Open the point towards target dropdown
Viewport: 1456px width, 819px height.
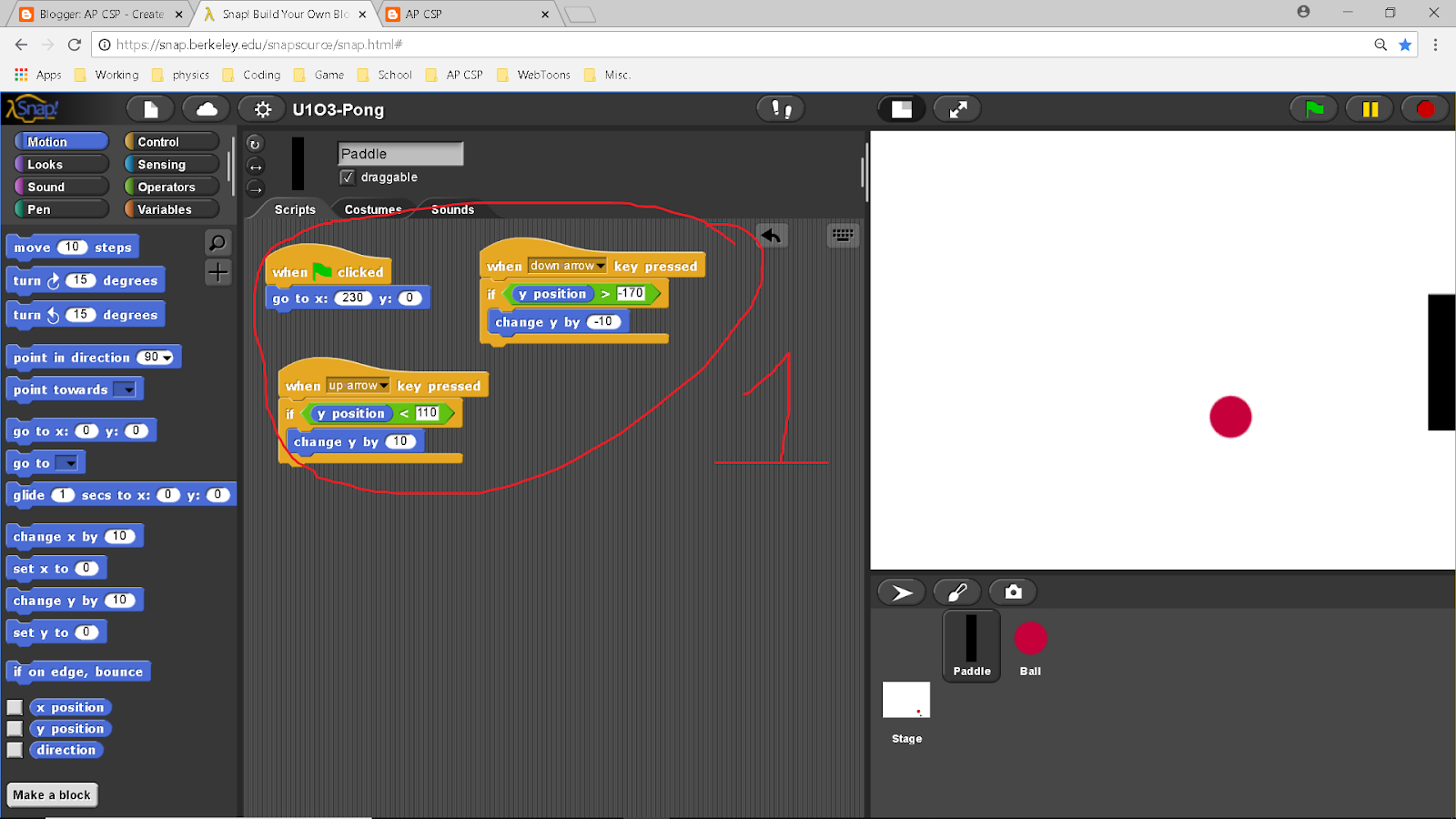point(125,389)
